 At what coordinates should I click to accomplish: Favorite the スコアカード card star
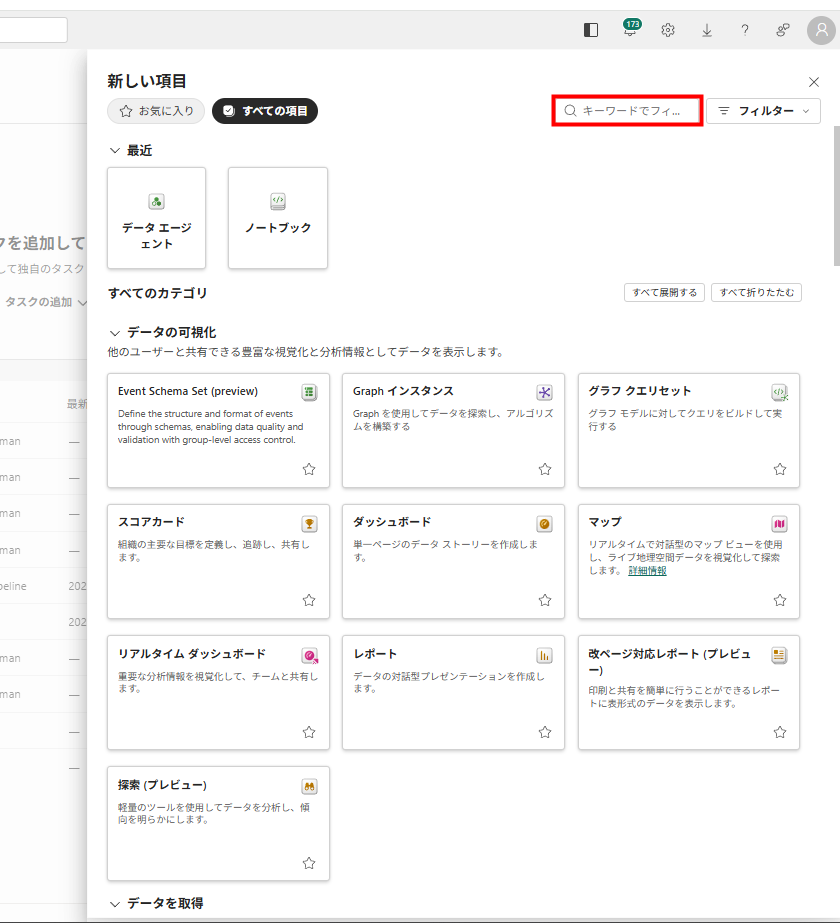(309, 600)
